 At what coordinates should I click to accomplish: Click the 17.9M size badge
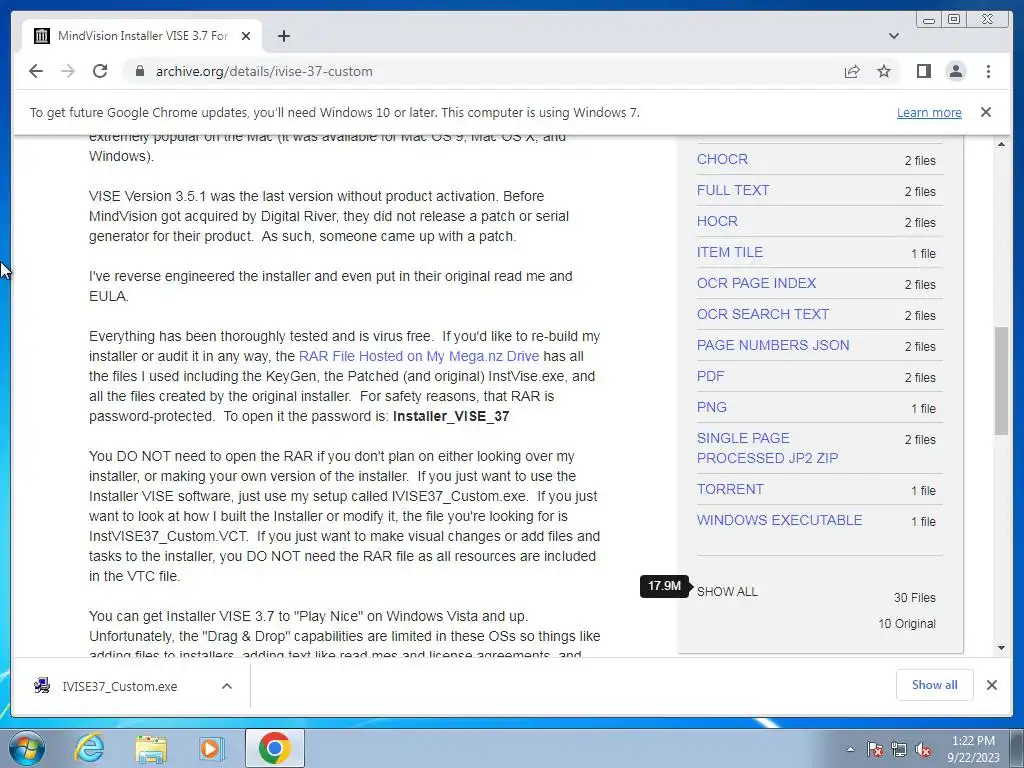tap(664, 586)
